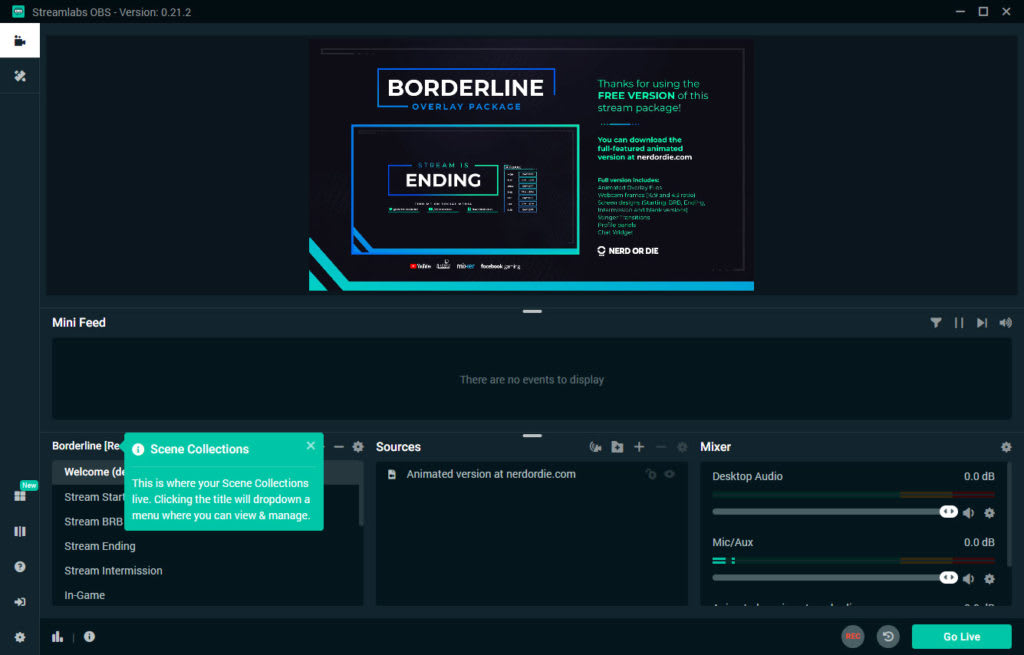The width and height of the screenshot is (1024, 655).
Task: Click the login icon in the sidebar
Action: tap(19, 602)
